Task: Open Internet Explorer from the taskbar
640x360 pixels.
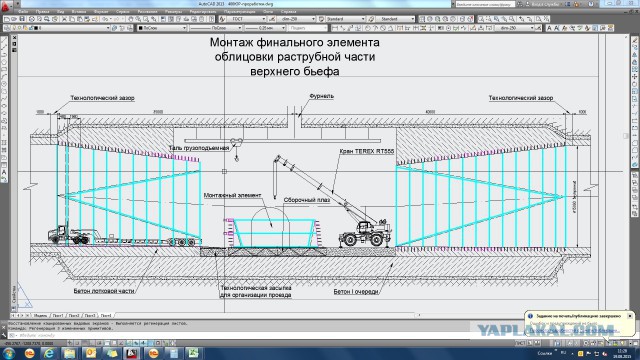Action: (49, 353)
